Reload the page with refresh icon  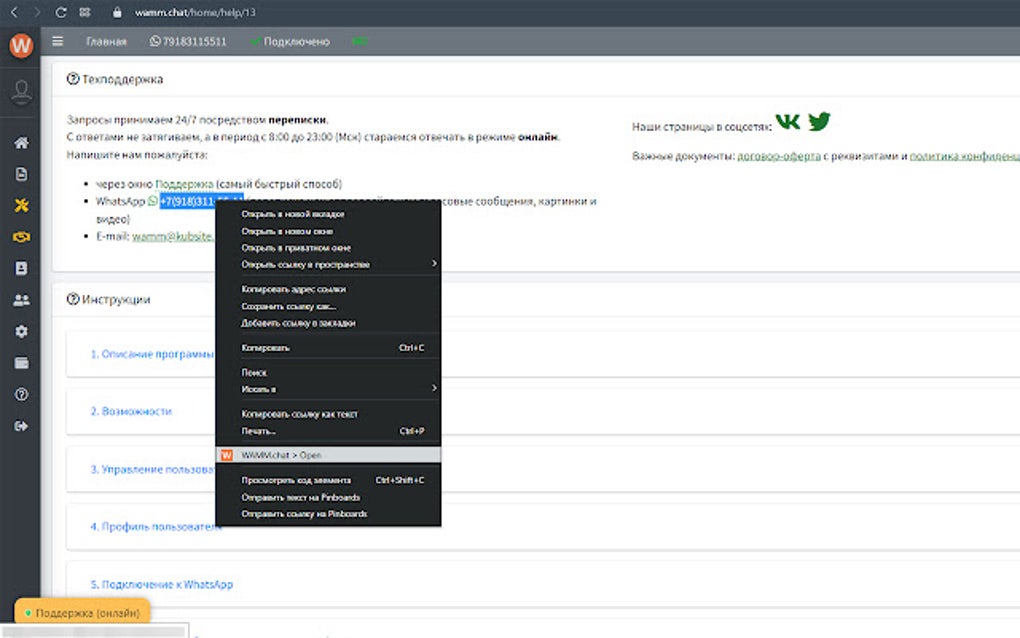[60, 12]
